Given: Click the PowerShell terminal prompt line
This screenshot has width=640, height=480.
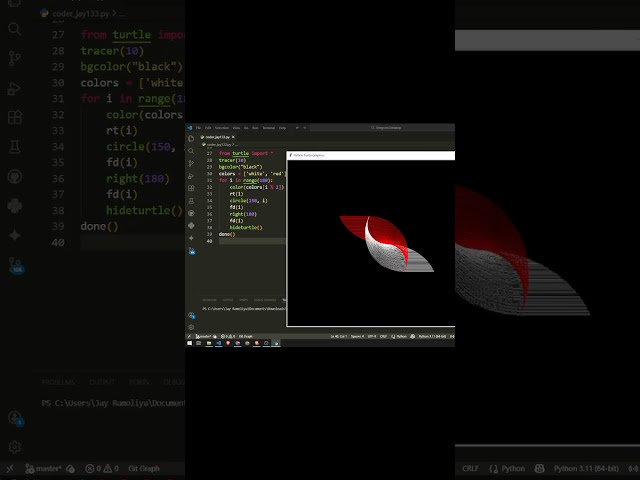Looking at the screenshot, I should (244, 309).
